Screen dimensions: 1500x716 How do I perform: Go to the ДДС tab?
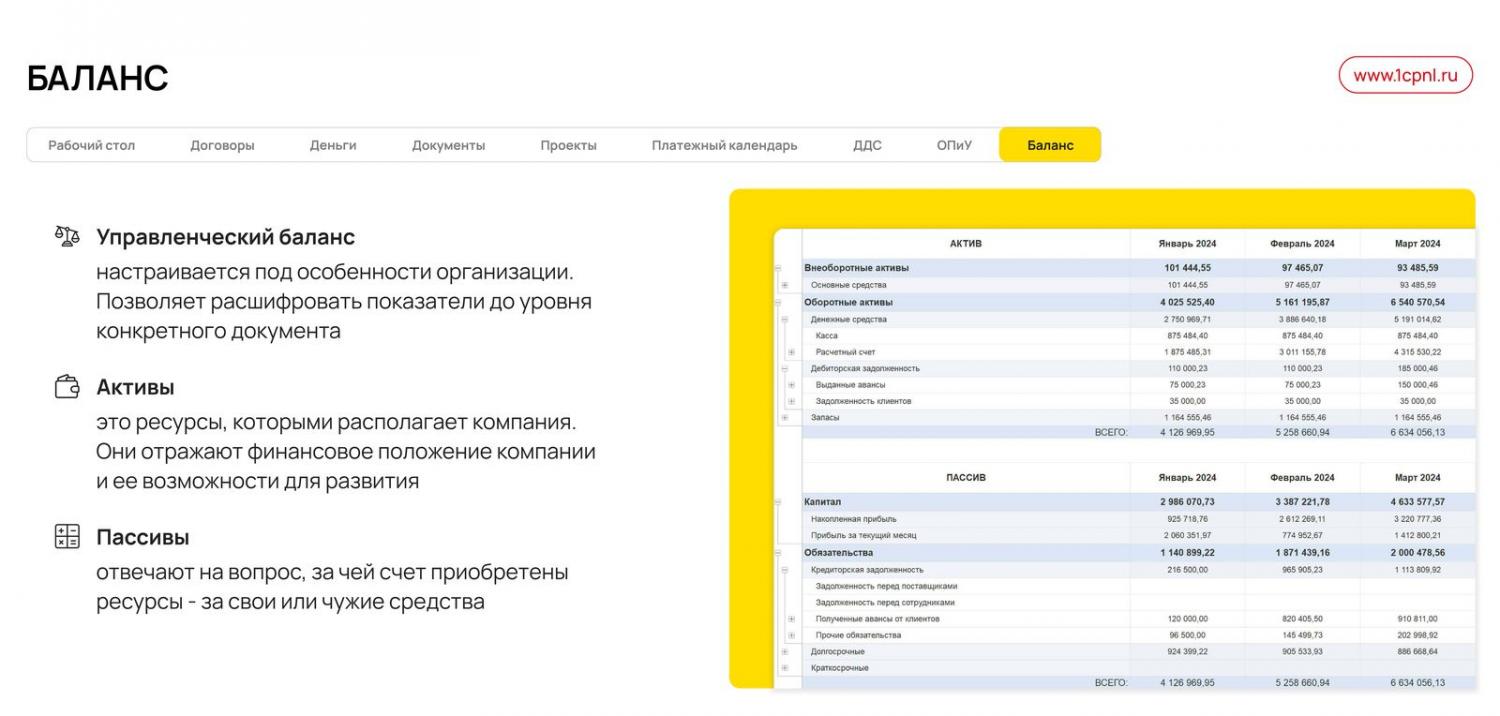[867, 145]
